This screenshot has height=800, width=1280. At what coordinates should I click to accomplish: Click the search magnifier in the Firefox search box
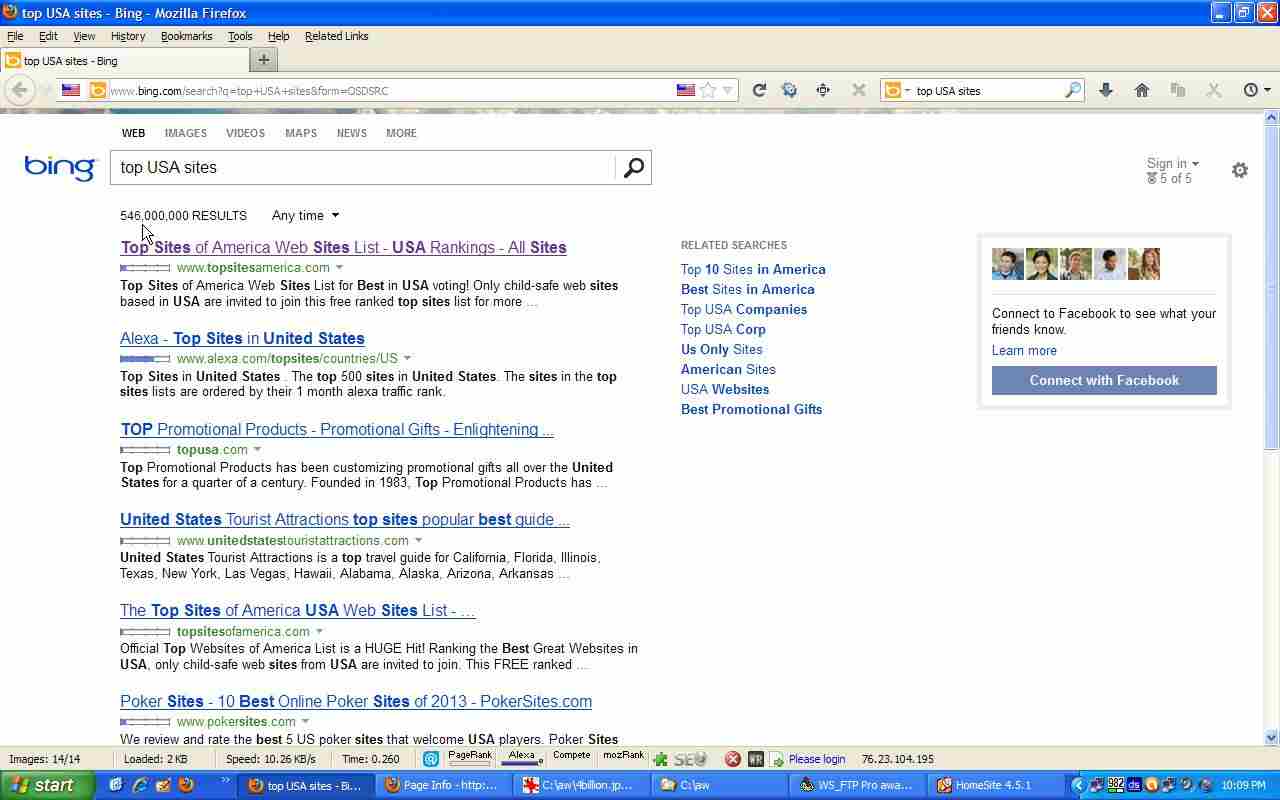click(x=1073, y=90)
